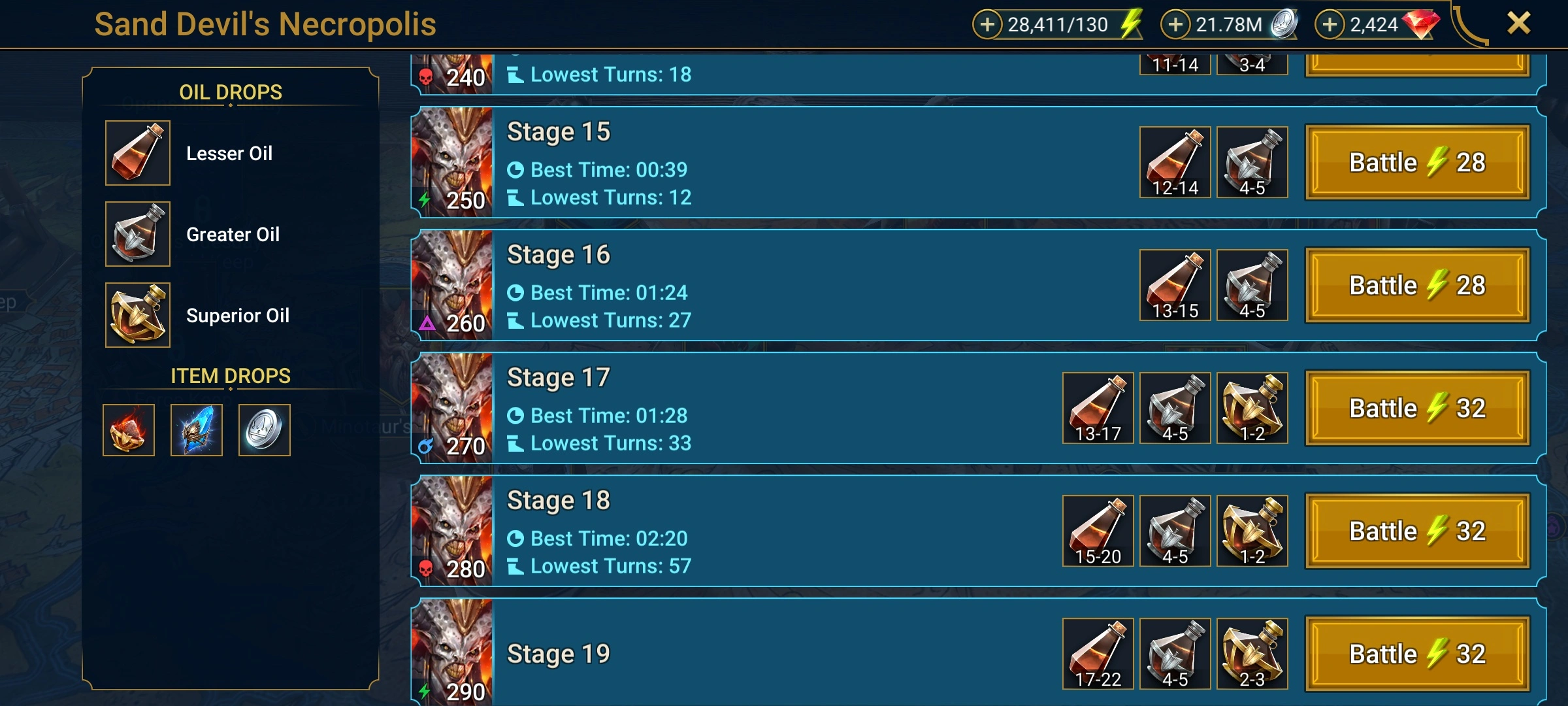This screenshot has width=1568, height=706.
Task: Tap Stage 19 Superior Oil 2-3 reward
Action: 1252,654
